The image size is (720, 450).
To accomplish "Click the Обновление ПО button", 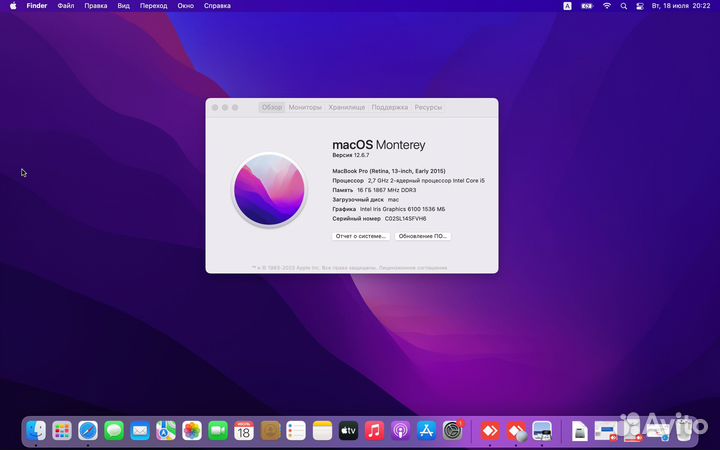I will coord(422,236).
